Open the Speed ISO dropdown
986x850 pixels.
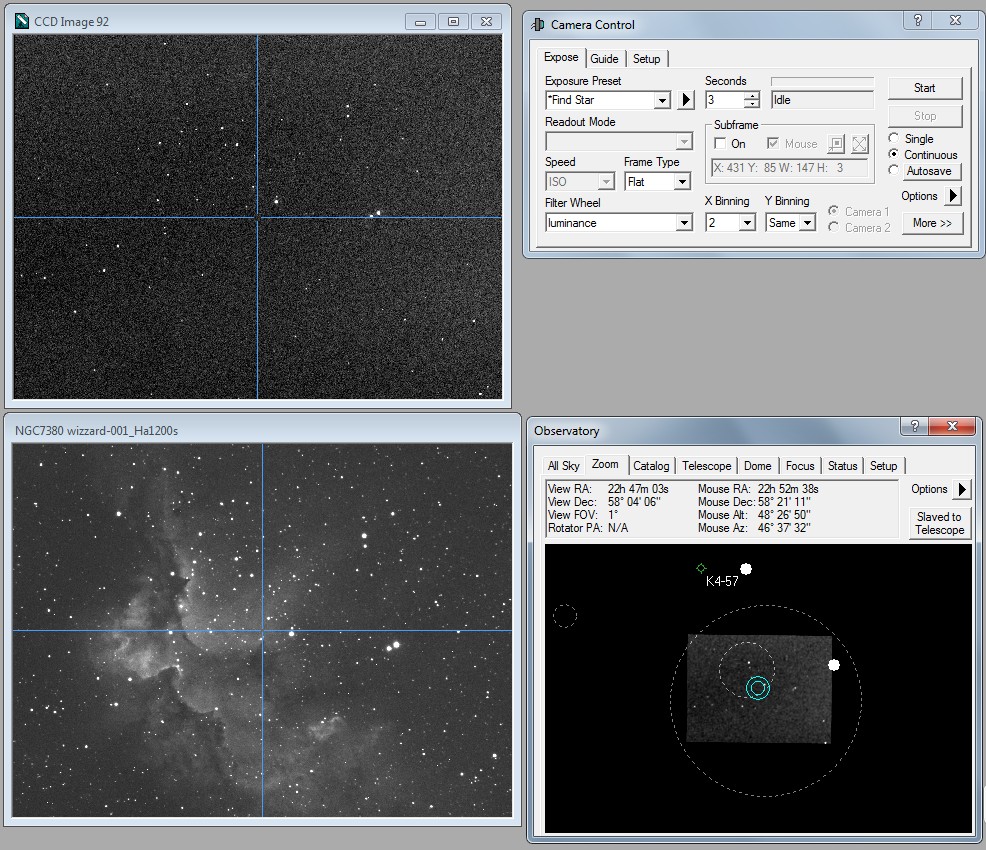606,182
